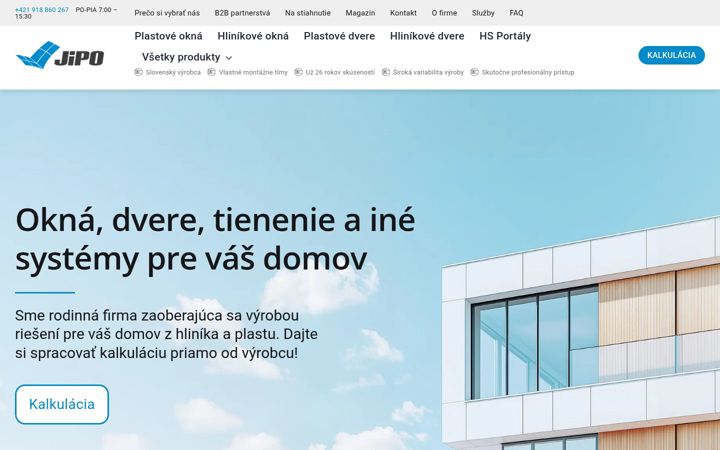Click the JiPO logo

coord(60,55)
